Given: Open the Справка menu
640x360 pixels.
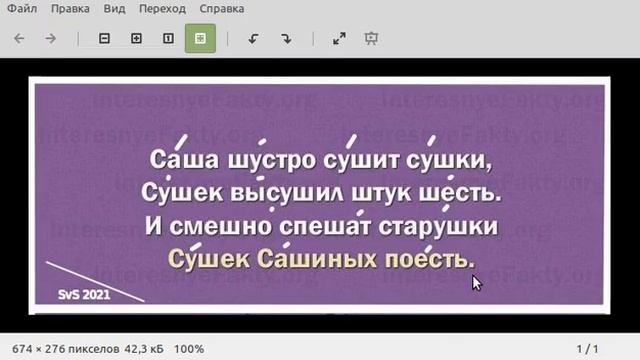Looking at the screenshot, I should point(222,9).
